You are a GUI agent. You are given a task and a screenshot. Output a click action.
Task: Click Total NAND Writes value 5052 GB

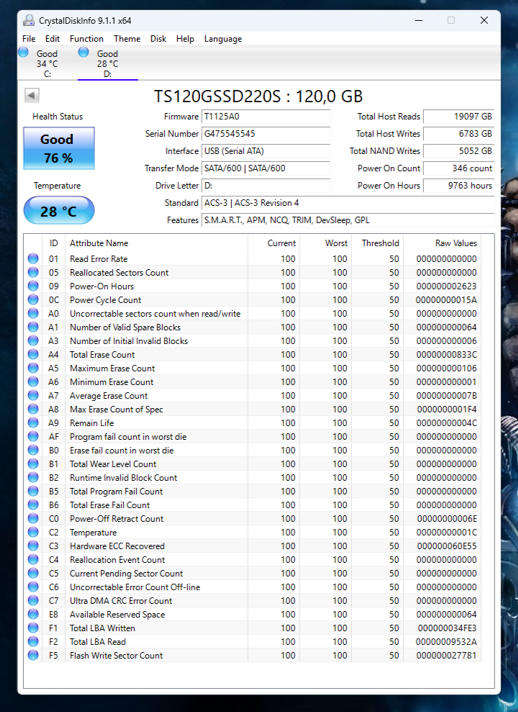coord(459,151)
